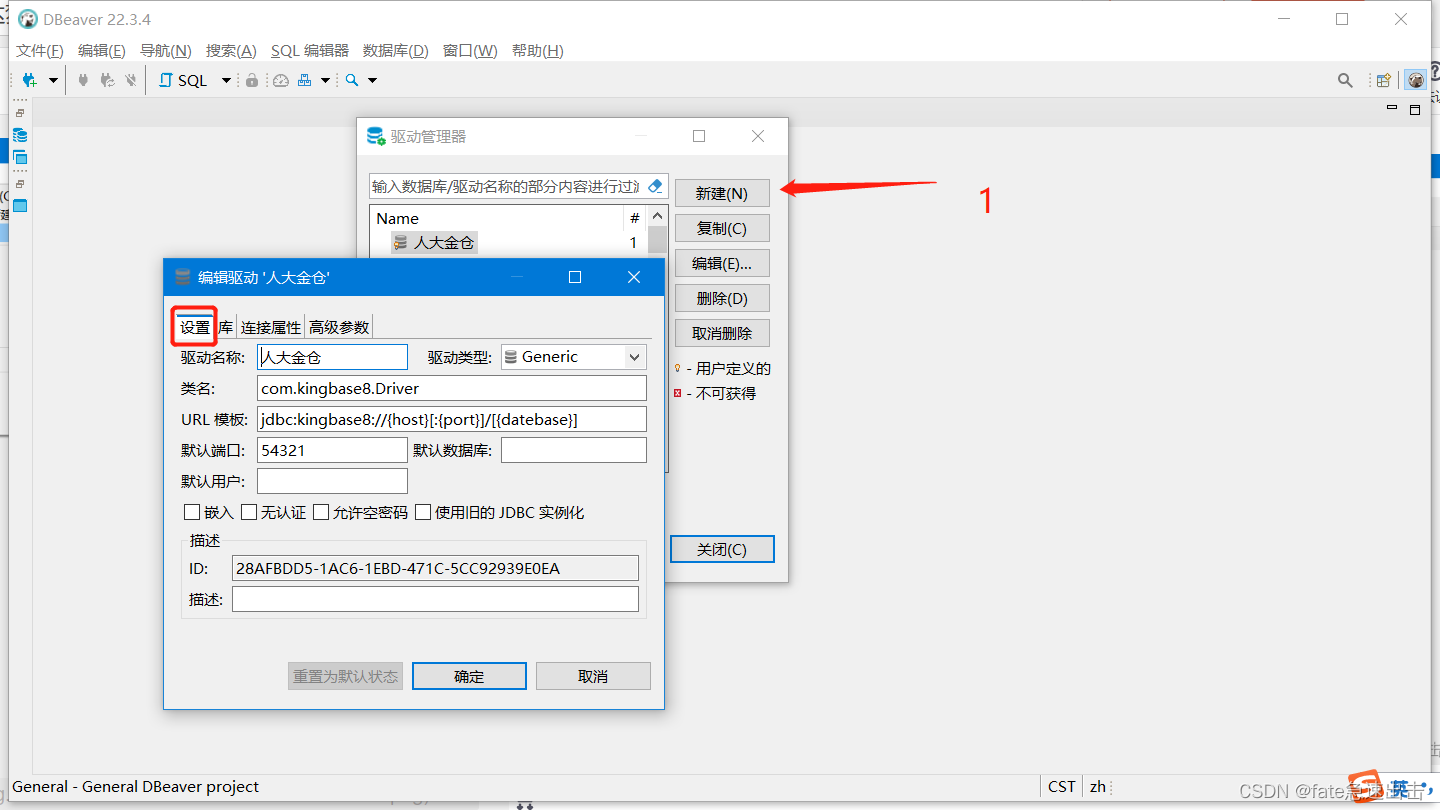The image size is (1440, 810).
Task: Open the SQL 编辑器 menu
Action: [310, 51]
